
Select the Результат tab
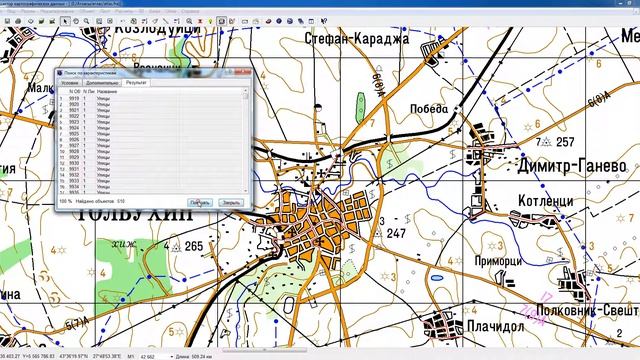pyautogui.click(x=136, y=82)
